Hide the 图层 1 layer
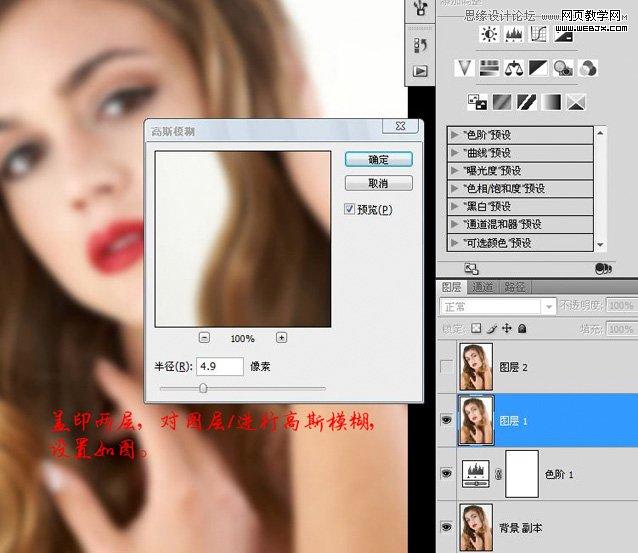 pyautogui.click(x=446, y=420)
